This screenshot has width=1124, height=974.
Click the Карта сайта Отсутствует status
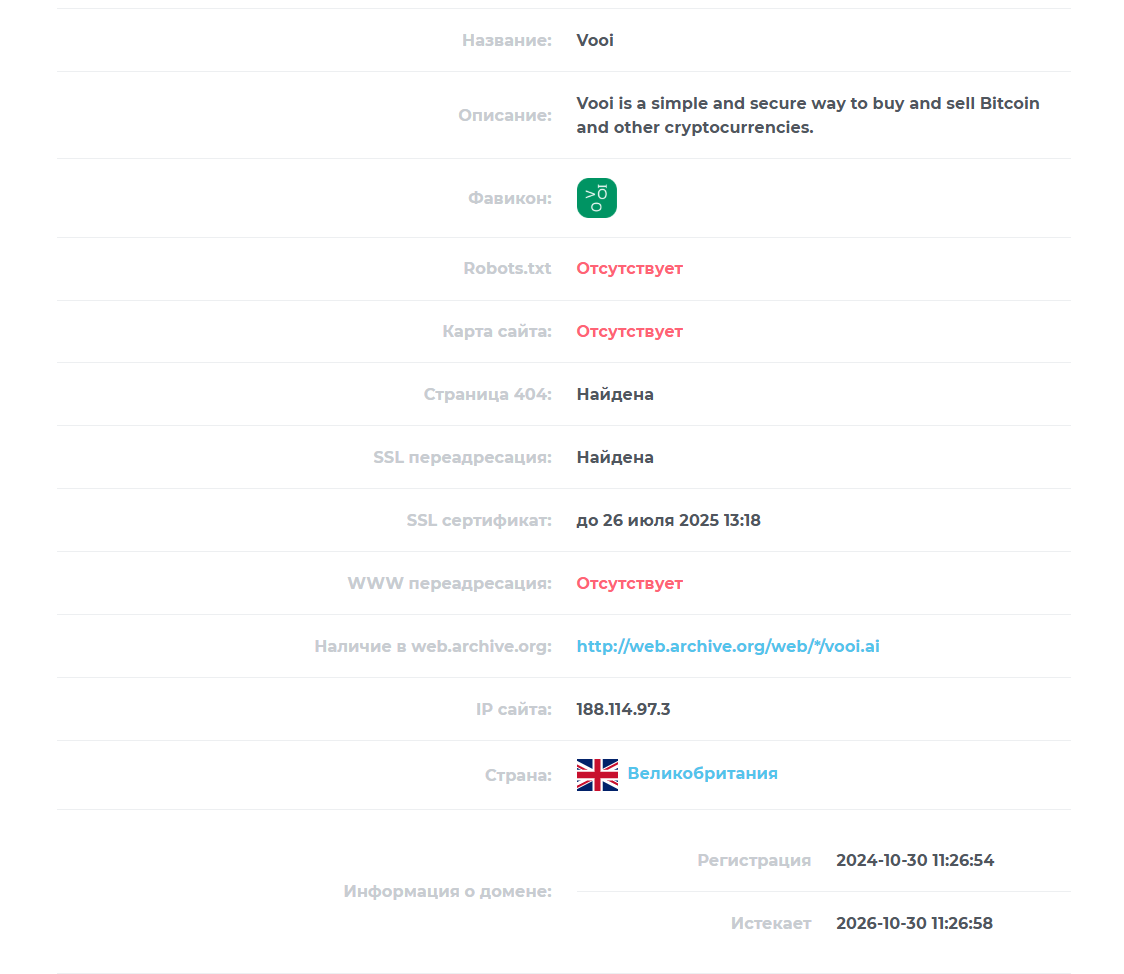coord(629,331)
